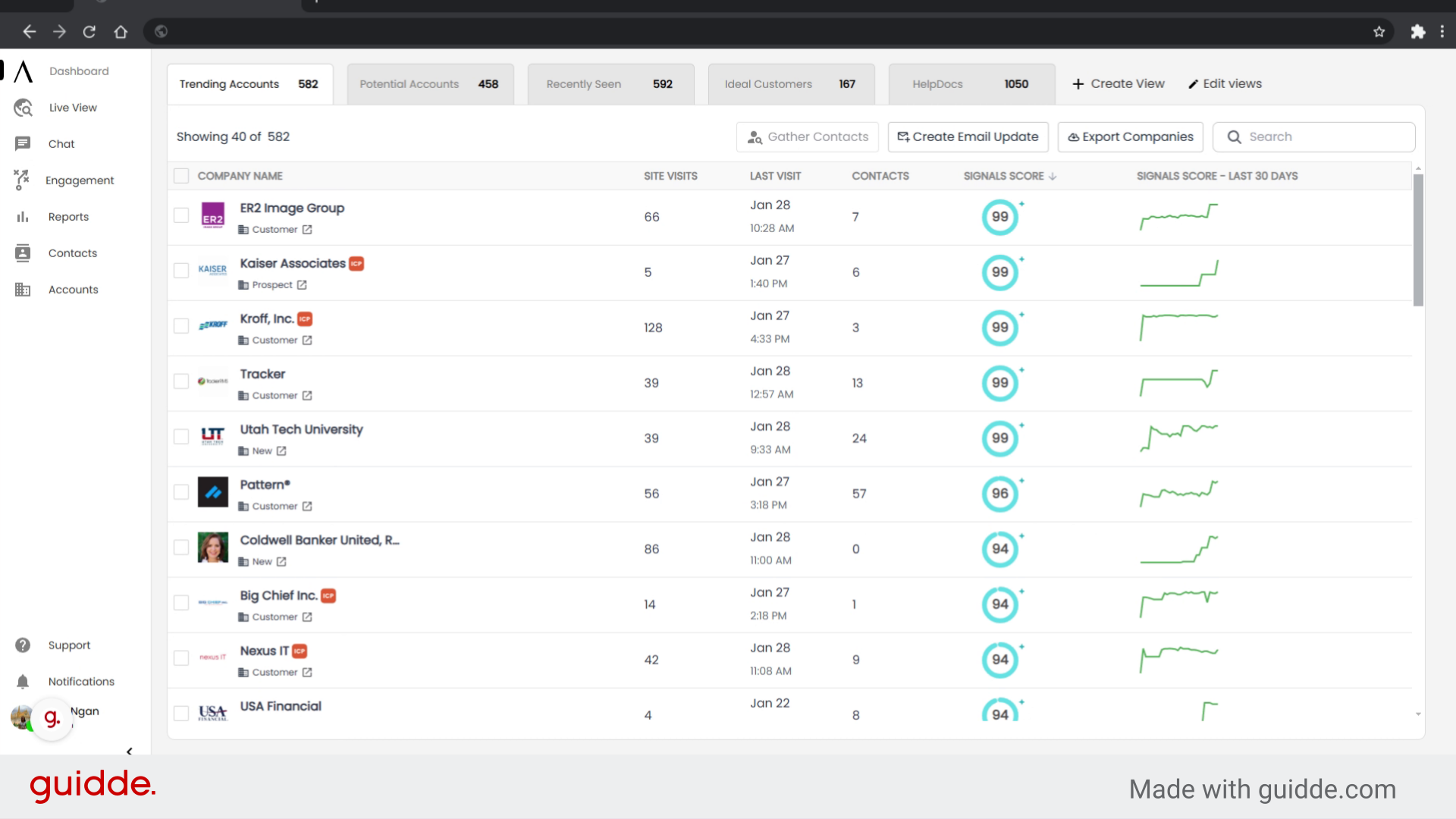Open external link for Nexus IT
The width and height of the screenshot is (1456, 819).
click(307, 673)
